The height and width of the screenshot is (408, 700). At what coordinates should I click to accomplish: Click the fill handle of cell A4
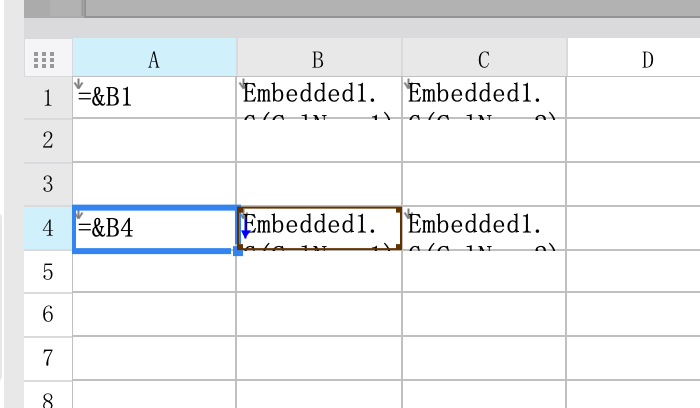point(237,250)
